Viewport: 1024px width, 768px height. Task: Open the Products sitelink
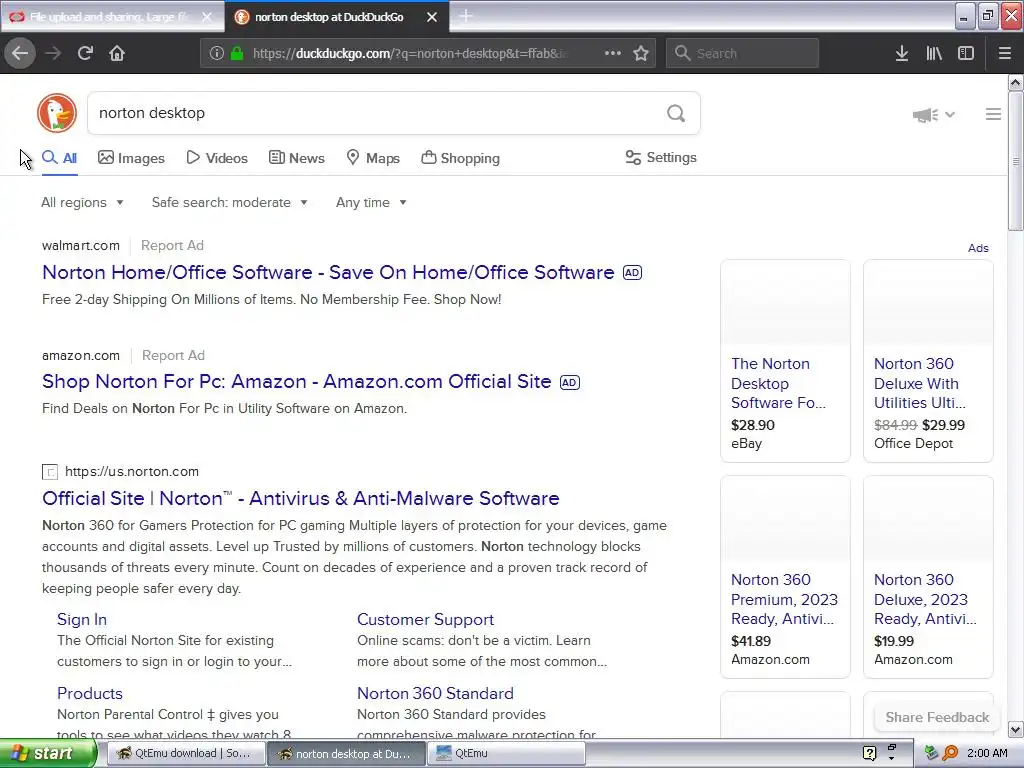click(89, 693)
